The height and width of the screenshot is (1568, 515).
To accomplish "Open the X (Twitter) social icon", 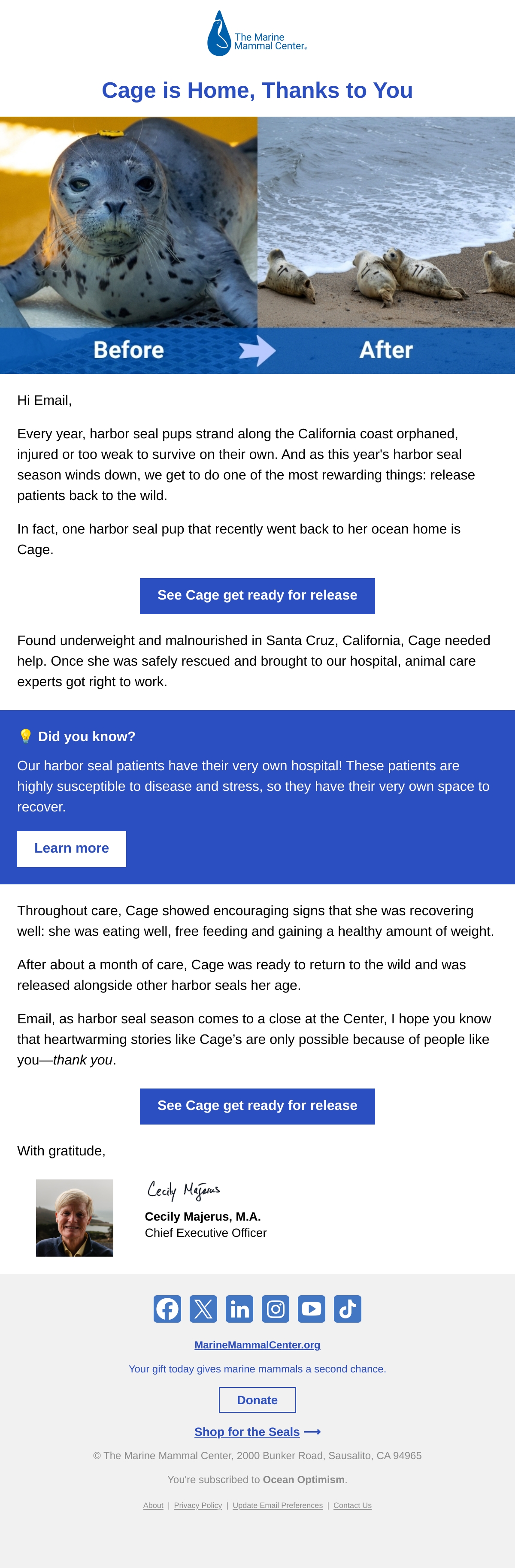I will (203, 1309).
